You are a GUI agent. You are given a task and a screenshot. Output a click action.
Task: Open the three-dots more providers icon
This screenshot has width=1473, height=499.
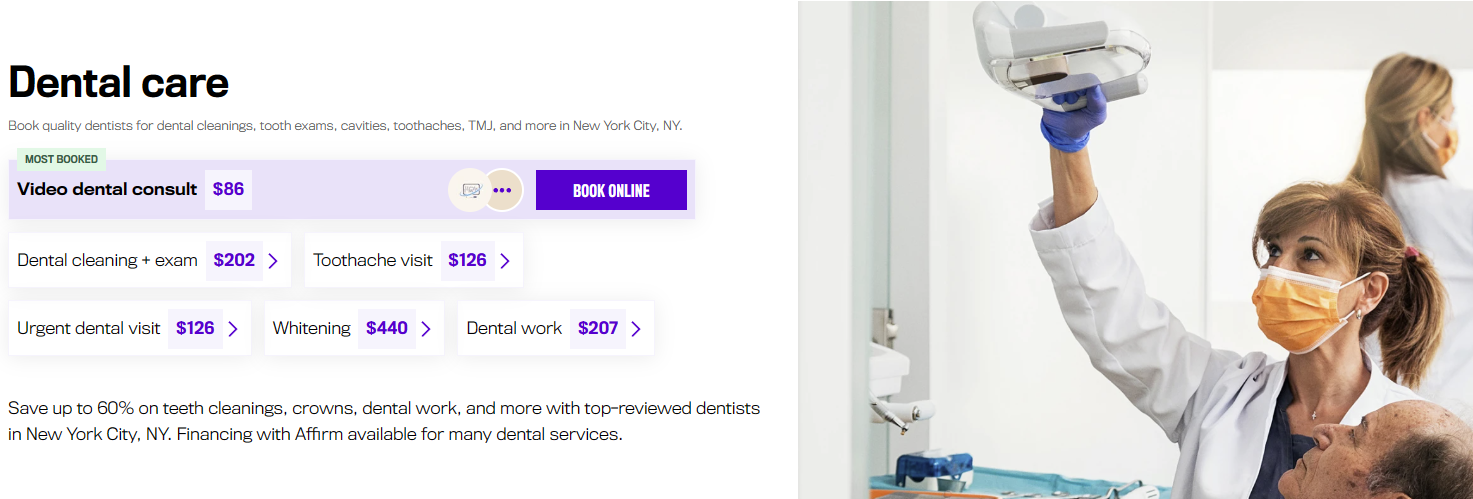(x=502, y=190)
